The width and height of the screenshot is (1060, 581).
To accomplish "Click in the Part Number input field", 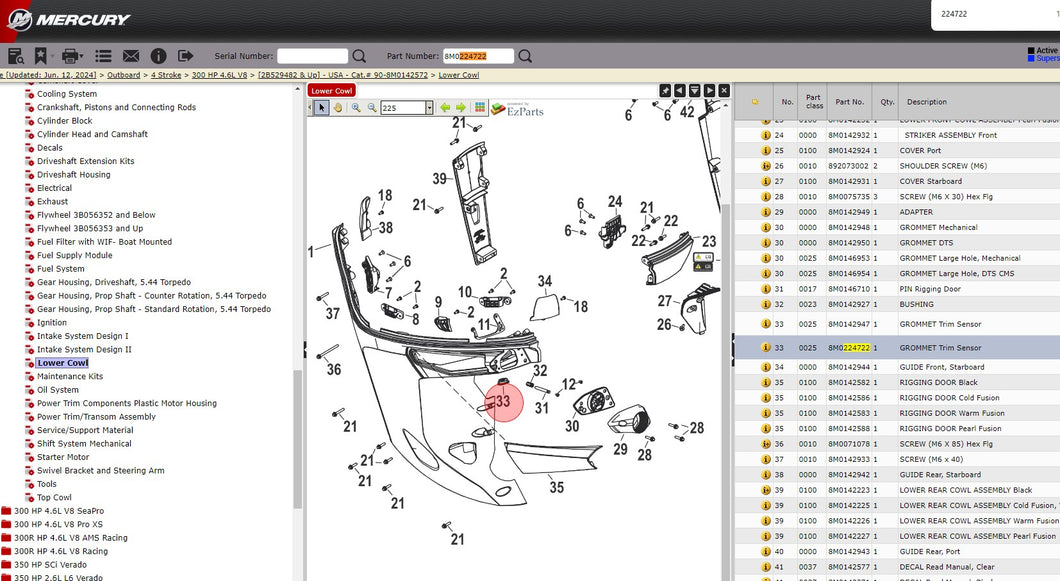I will pyautogui.click(x=479, y=56).
